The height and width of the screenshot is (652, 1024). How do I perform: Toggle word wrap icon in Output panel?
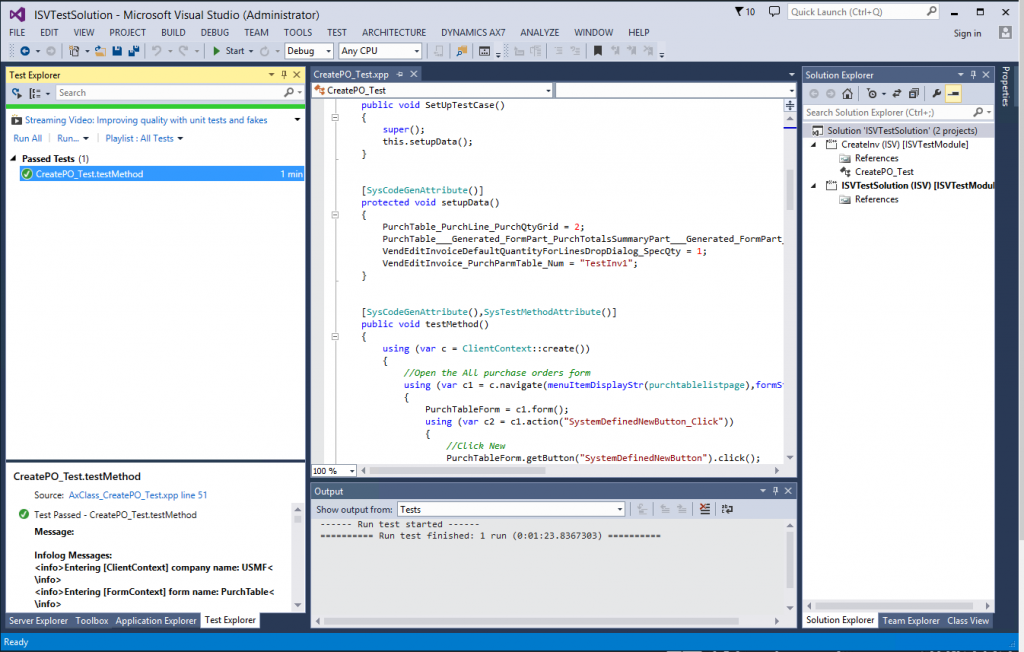point(727,509)
